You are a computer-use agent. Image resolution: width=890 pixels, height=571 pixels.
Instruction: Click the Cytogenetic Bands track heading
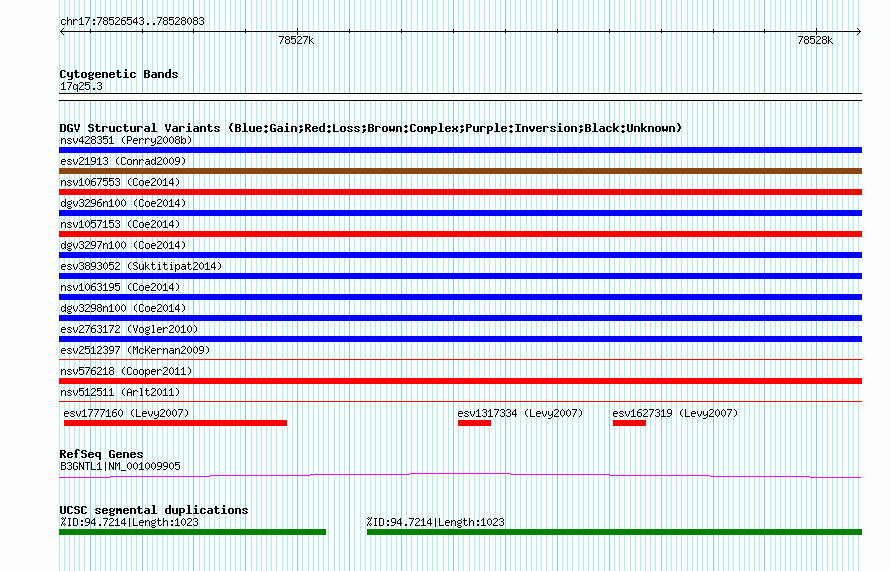(119, 74)
